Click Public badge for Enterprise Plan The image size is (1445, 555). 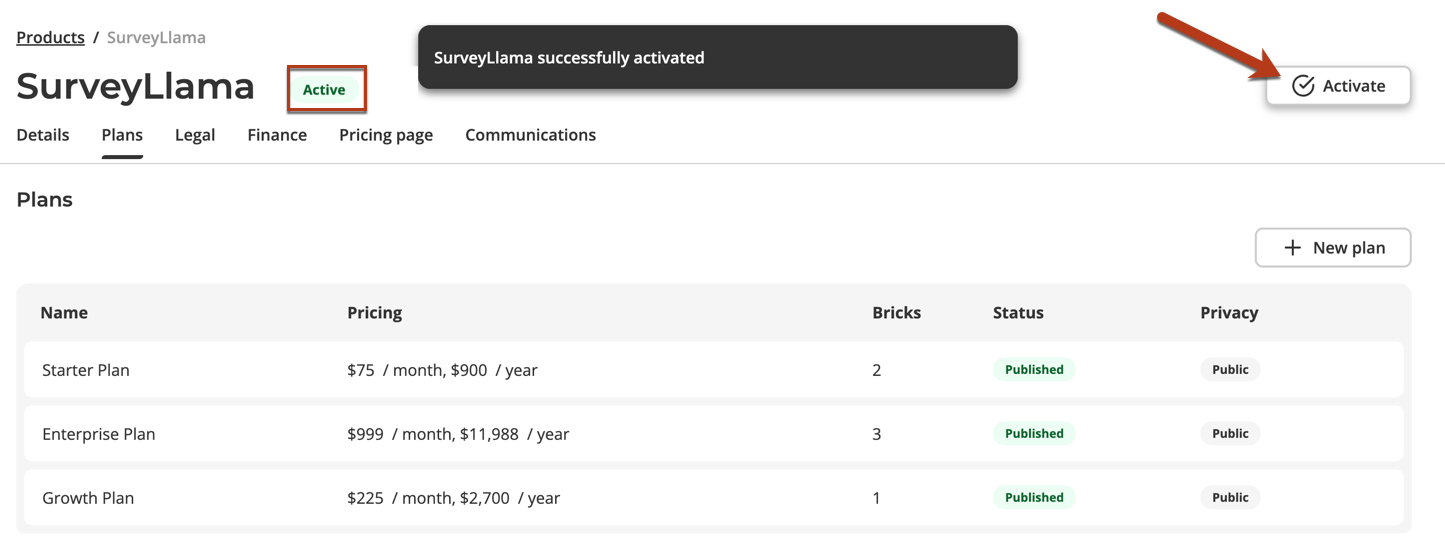click(x=1230, y=434)
